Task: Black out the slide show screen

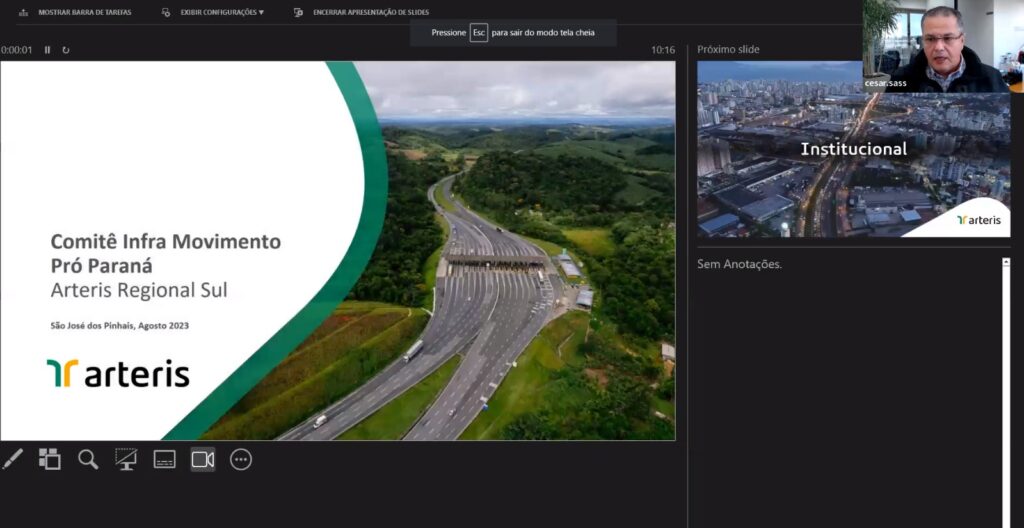Action: (126, 459)
